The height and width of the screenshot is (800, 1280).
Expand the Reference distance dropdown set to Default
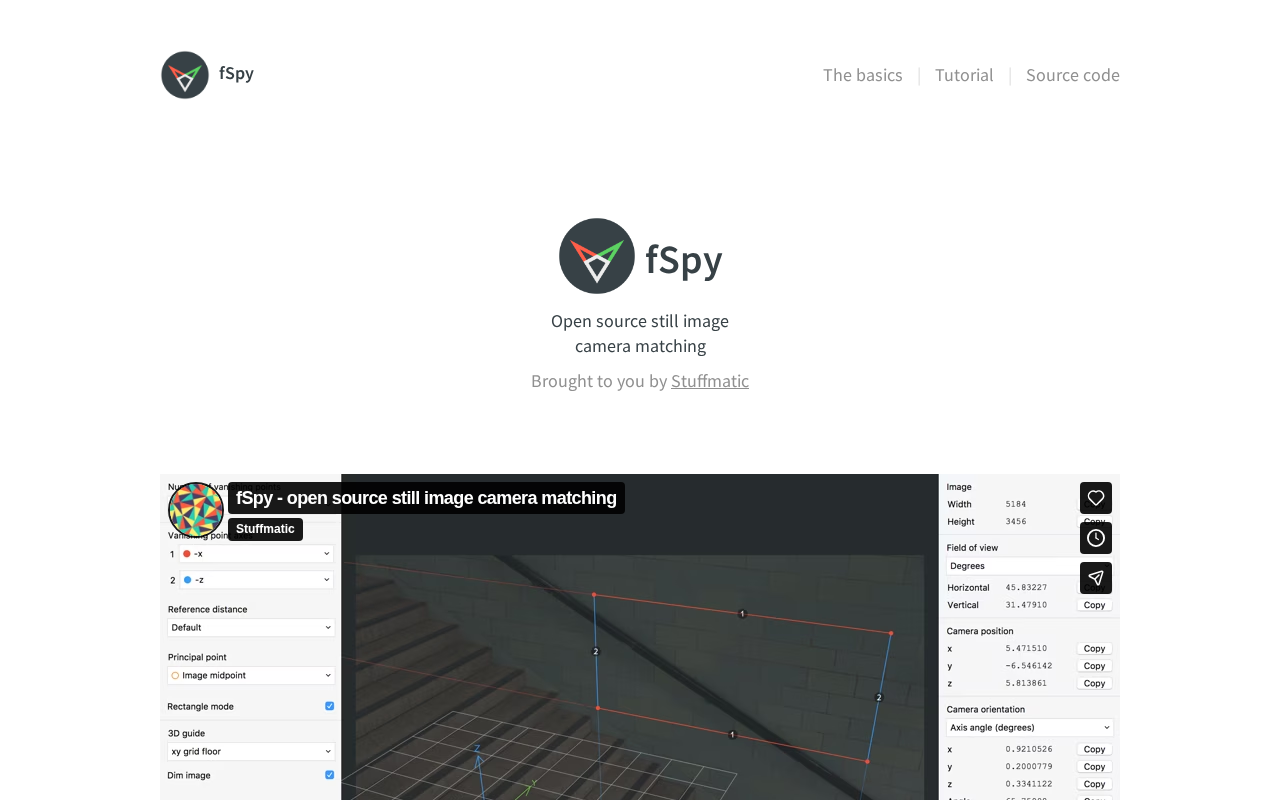(x=251, y=628)
